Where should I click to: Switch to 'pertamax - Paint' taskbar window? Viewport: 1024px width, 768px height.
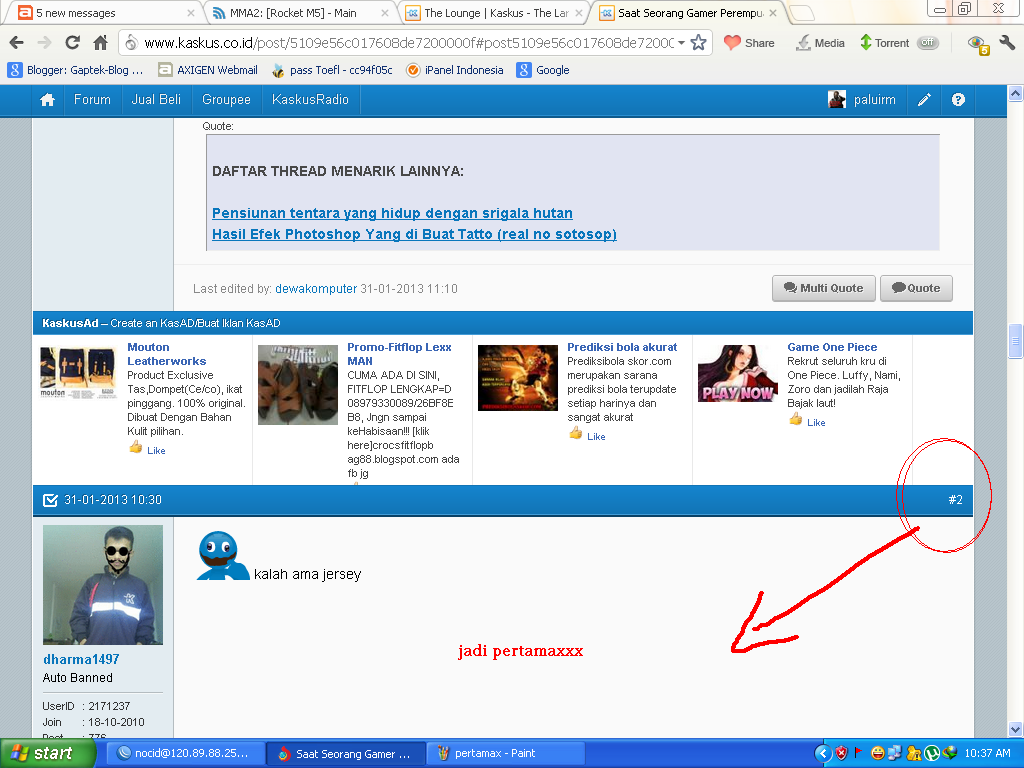pyautogui.click(x=505, y=754)
